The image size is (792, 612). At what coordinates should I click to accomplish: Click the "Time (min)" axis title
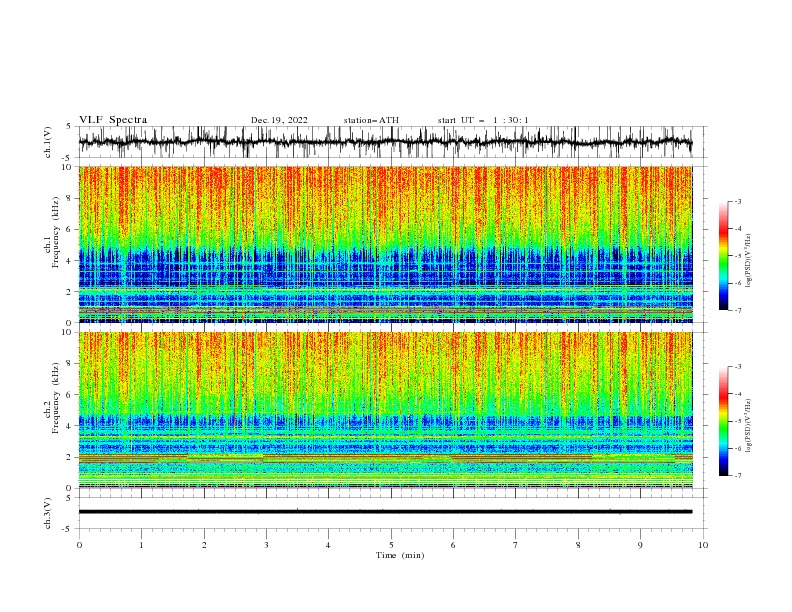400,555
